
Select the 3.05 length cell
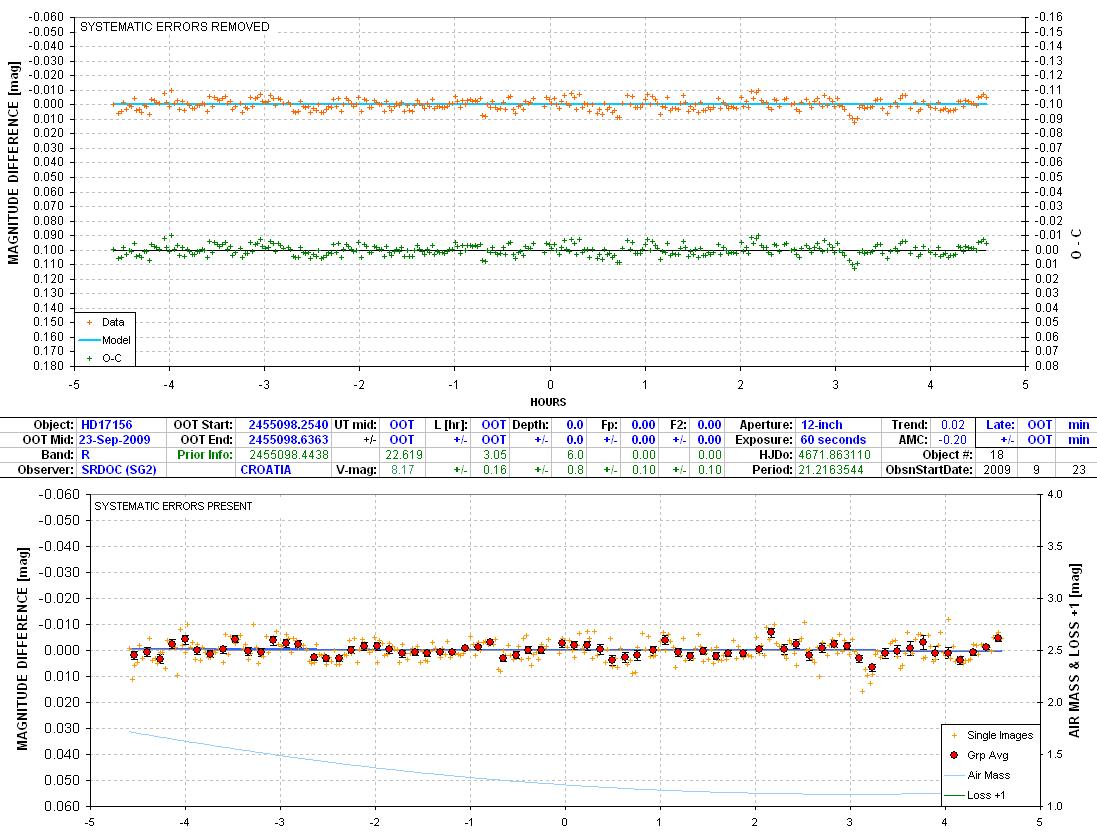click(495, 455)
